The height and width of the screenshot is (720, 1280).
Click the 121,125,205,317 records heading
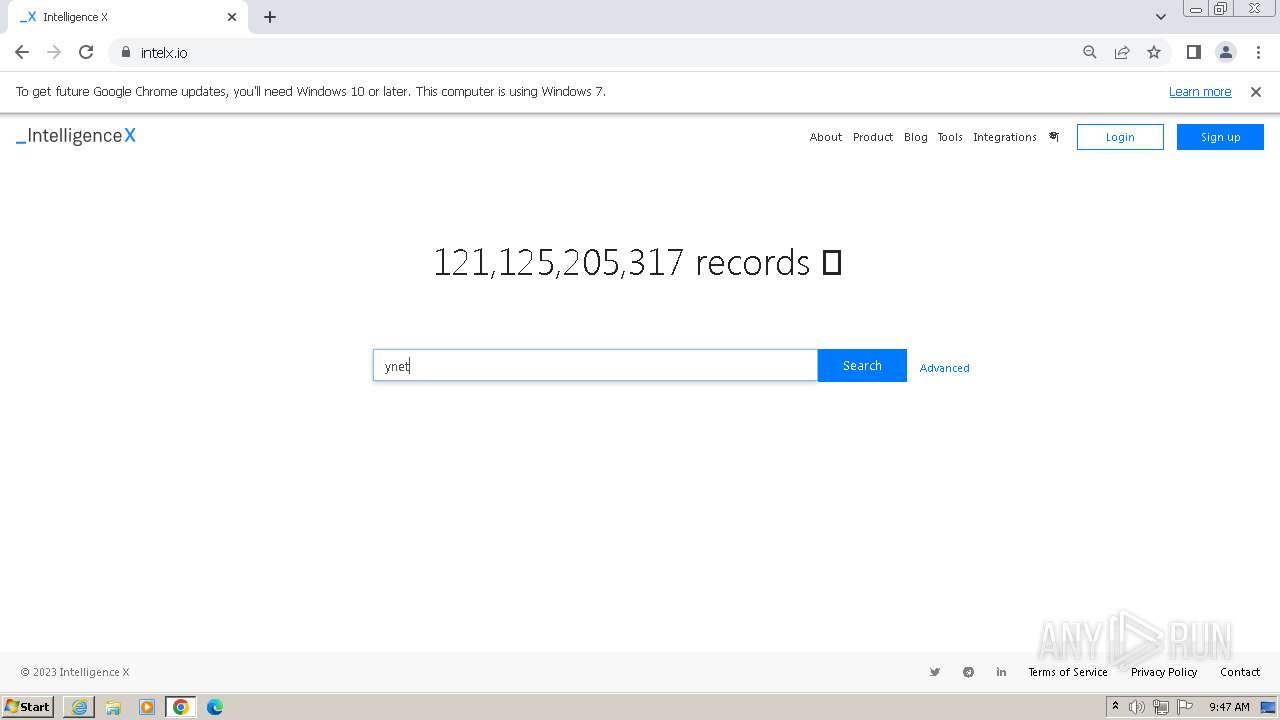[621, 262]
